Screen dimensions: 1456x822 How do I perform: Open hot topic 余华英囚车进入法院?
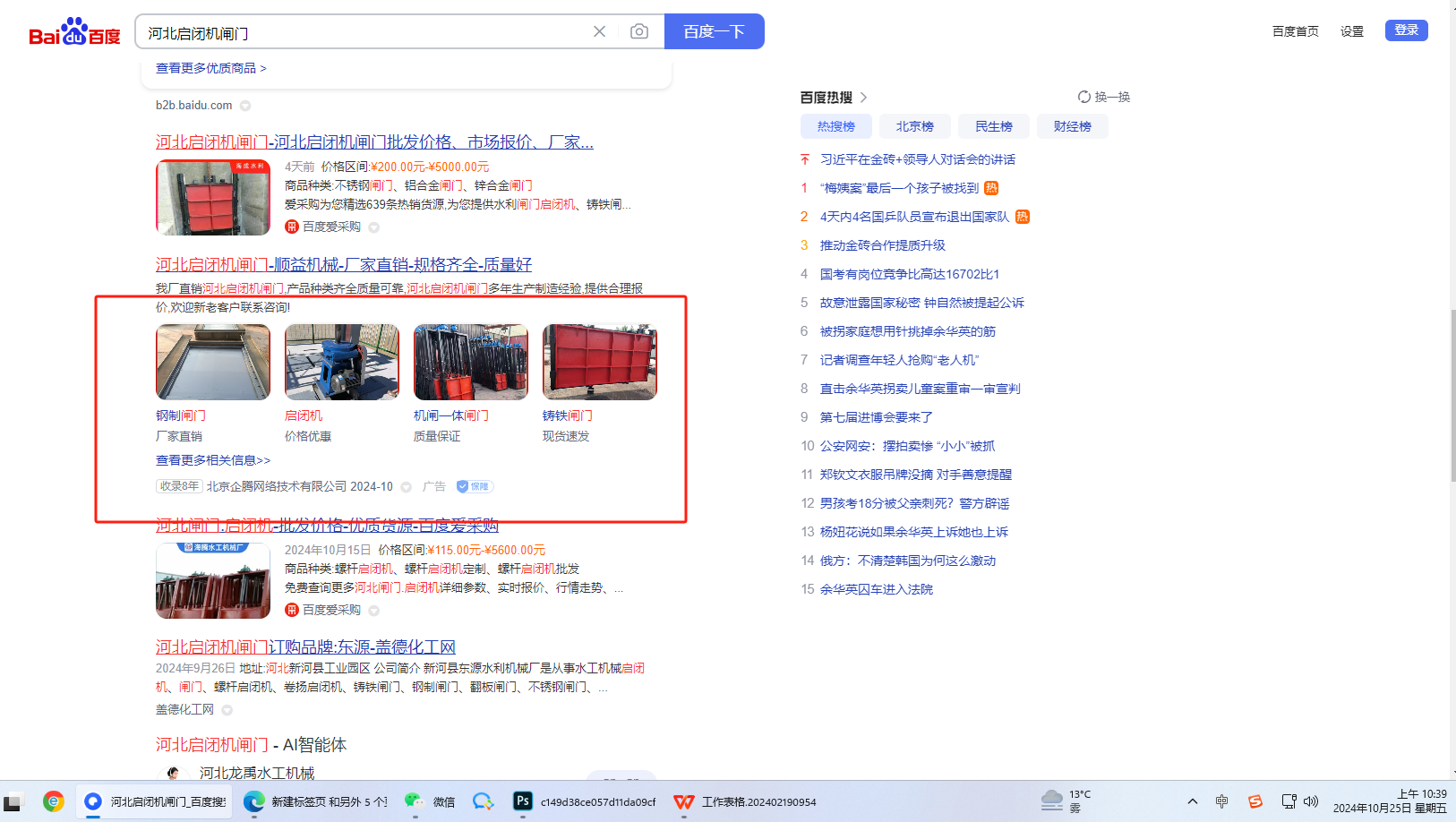coord(877,589)
